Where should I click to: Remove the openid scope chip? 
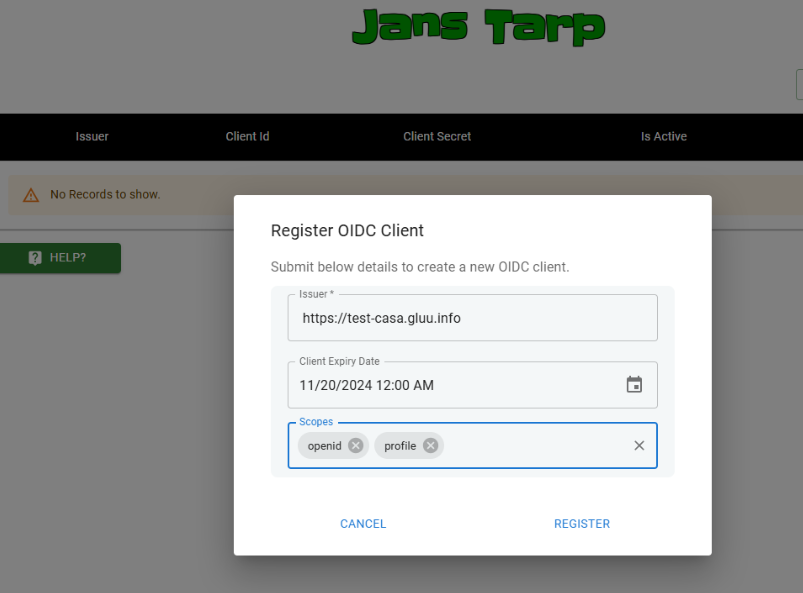click(355, 446)
